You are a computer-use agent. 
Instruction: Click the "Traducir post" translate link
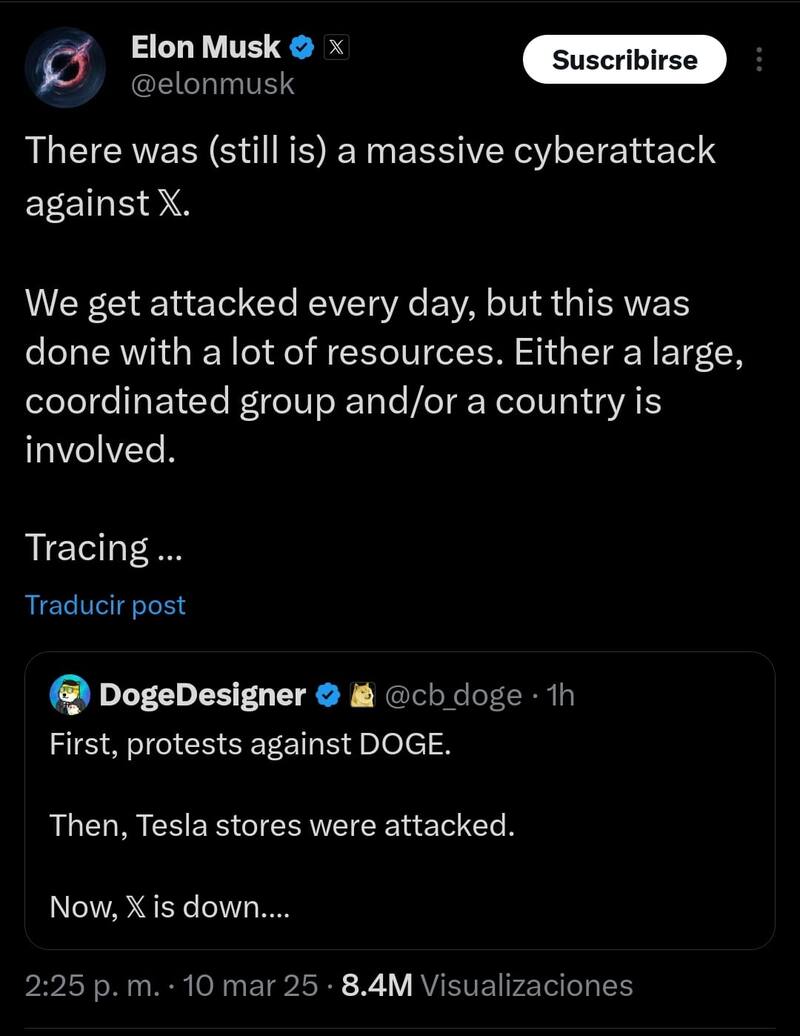105,605
